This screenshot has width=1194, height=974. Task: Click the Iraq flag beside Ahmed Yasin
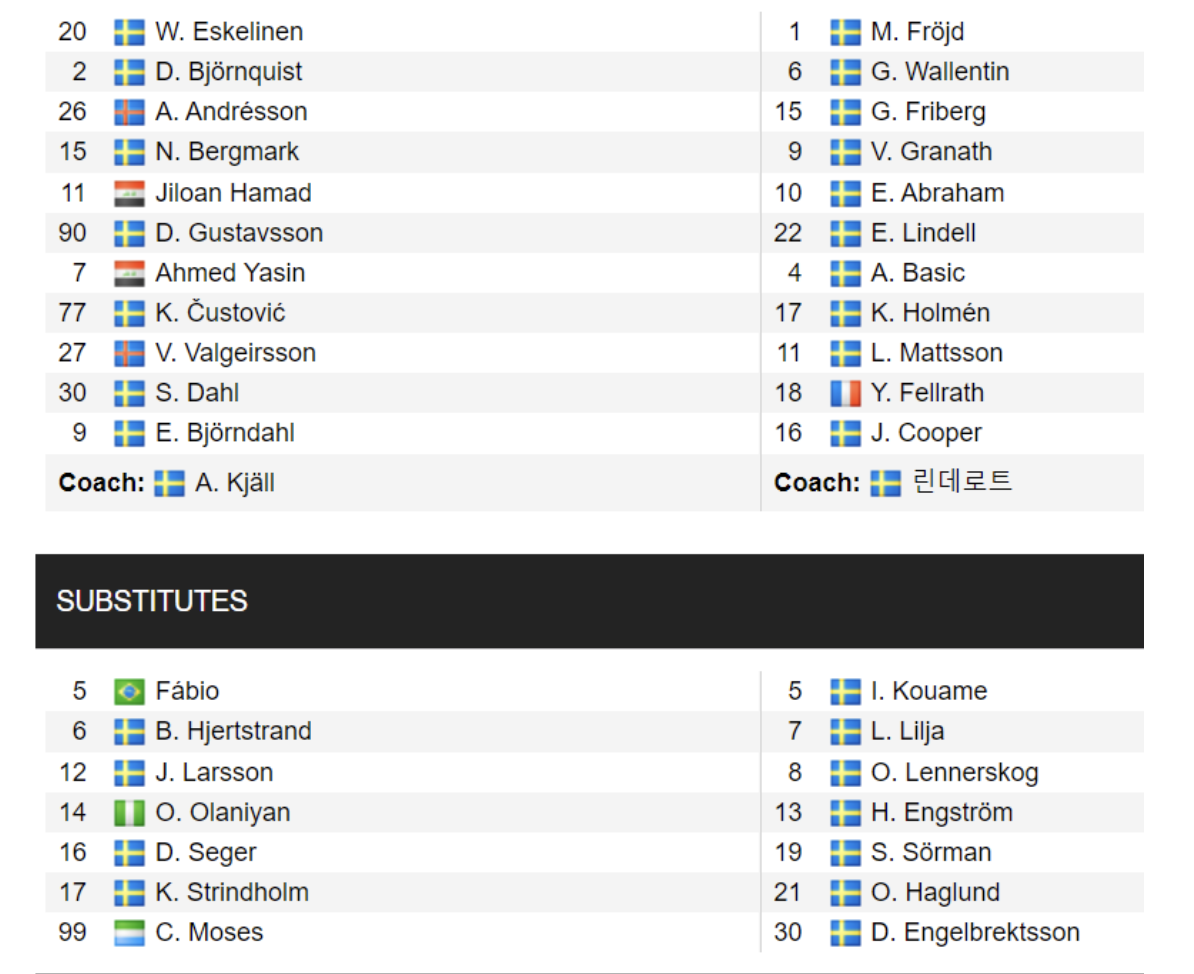tap(129, 273)
